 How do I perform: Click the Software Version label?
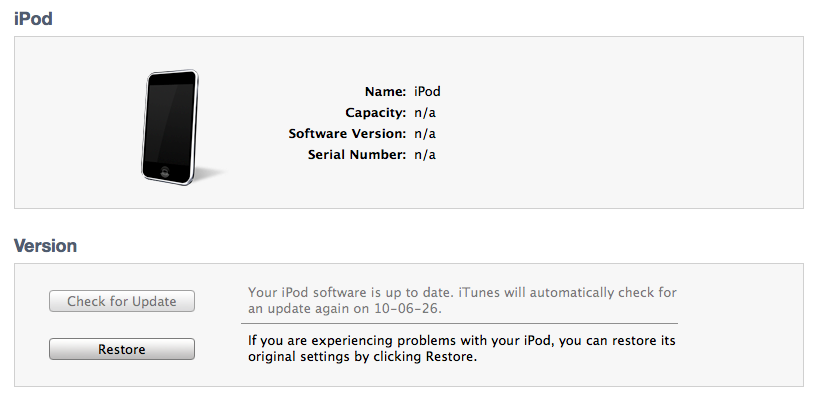point(347,133)
